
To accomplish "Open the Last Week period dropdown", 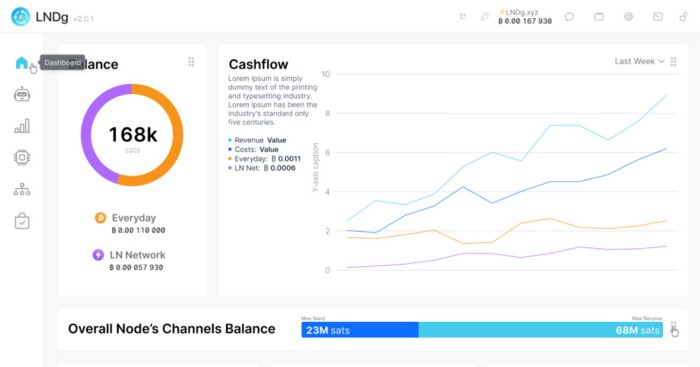I will [639, 61].
